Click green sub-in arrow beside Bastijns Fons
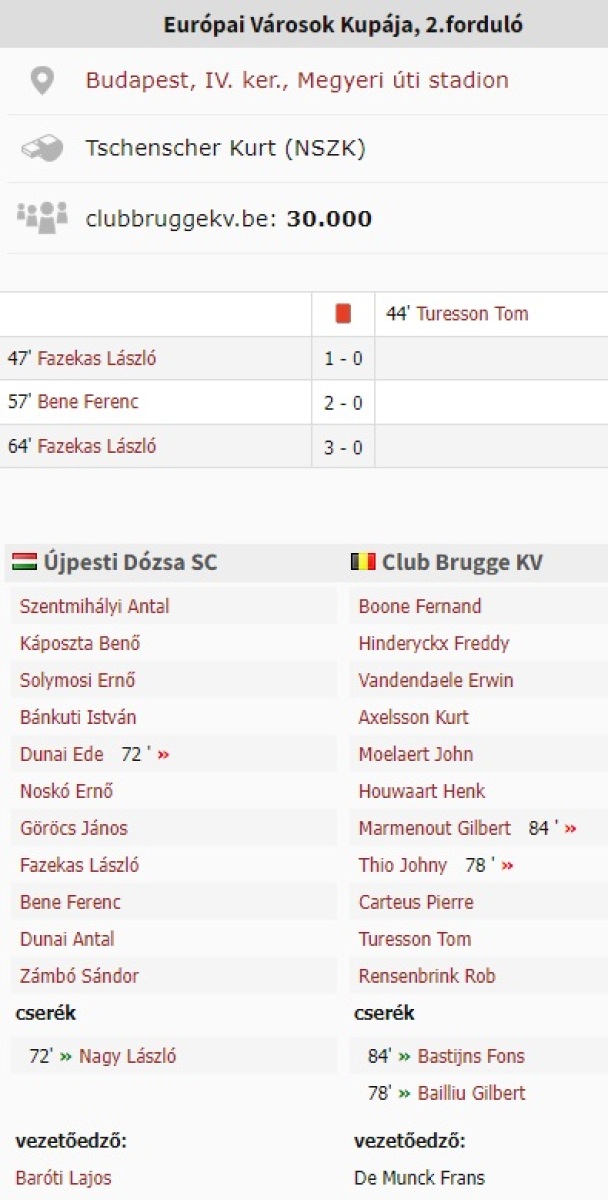The image size is (608, 1200). pos(404,1056)
